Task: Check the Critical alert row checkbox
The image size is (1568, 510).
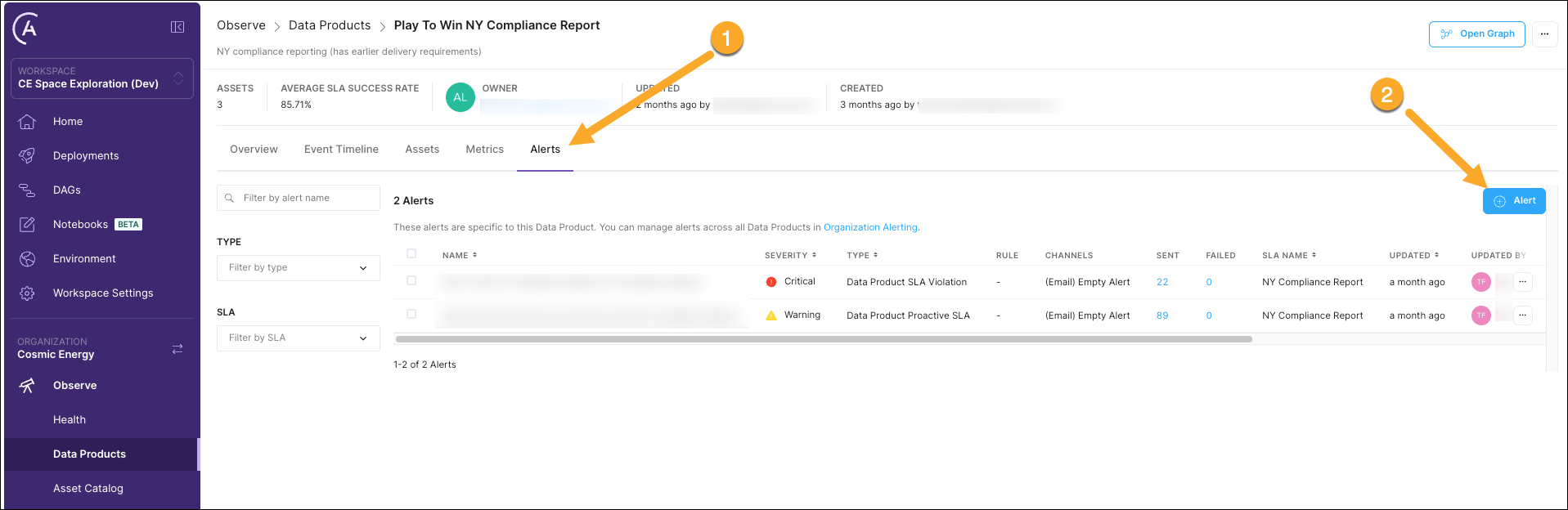Action: click(411, 281)
